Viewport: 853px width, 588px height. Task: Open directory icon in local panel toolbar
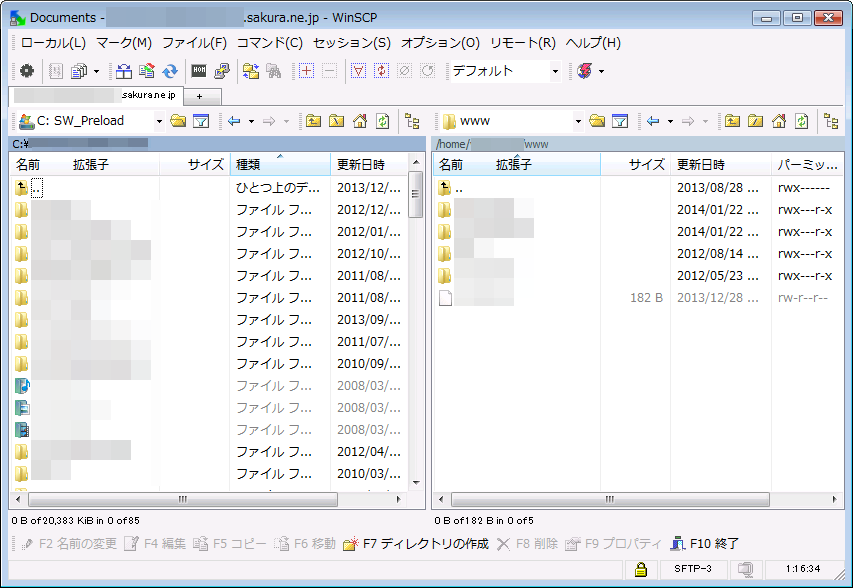point(178,121)
